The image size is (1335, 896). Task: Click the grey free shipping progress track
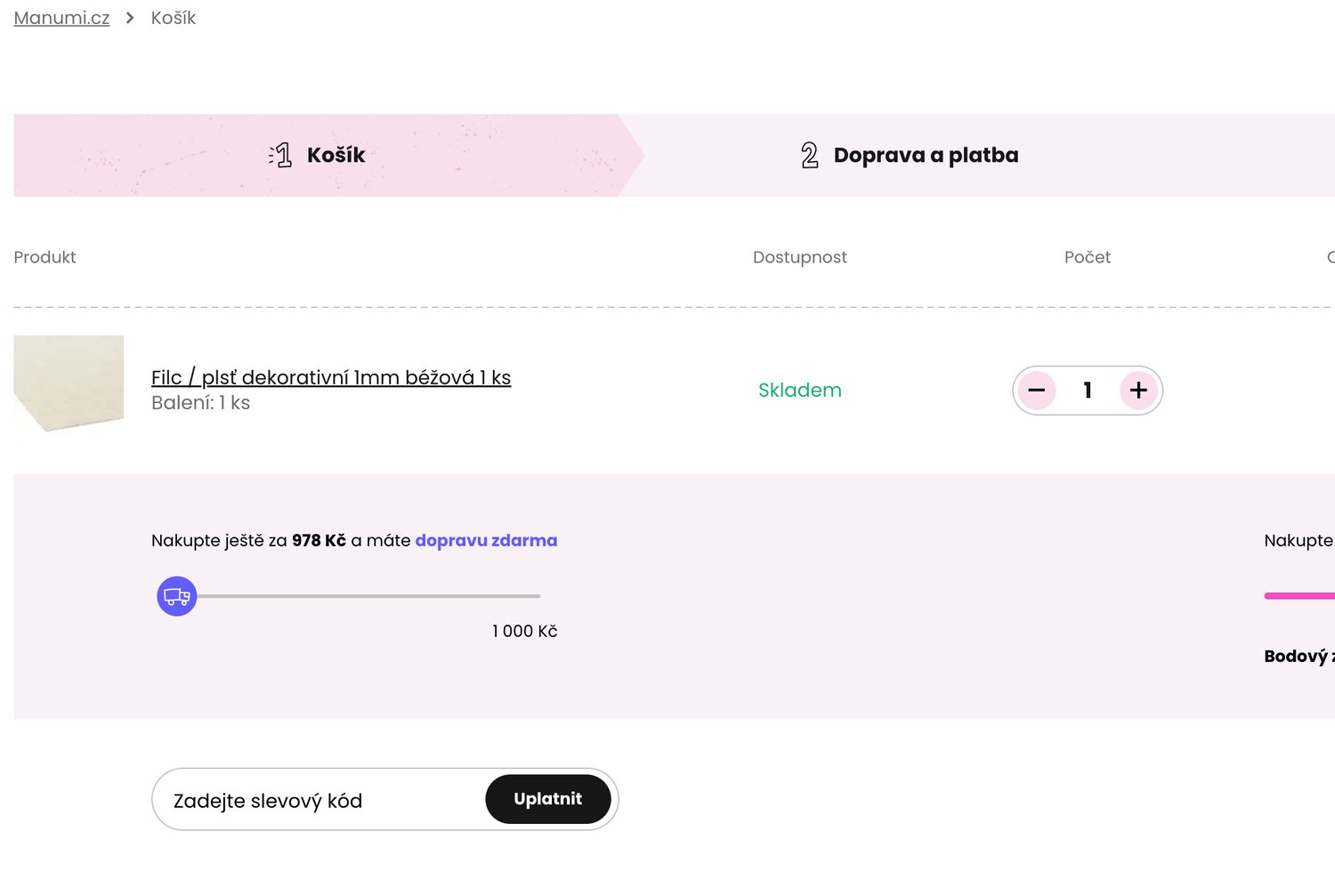374,596
